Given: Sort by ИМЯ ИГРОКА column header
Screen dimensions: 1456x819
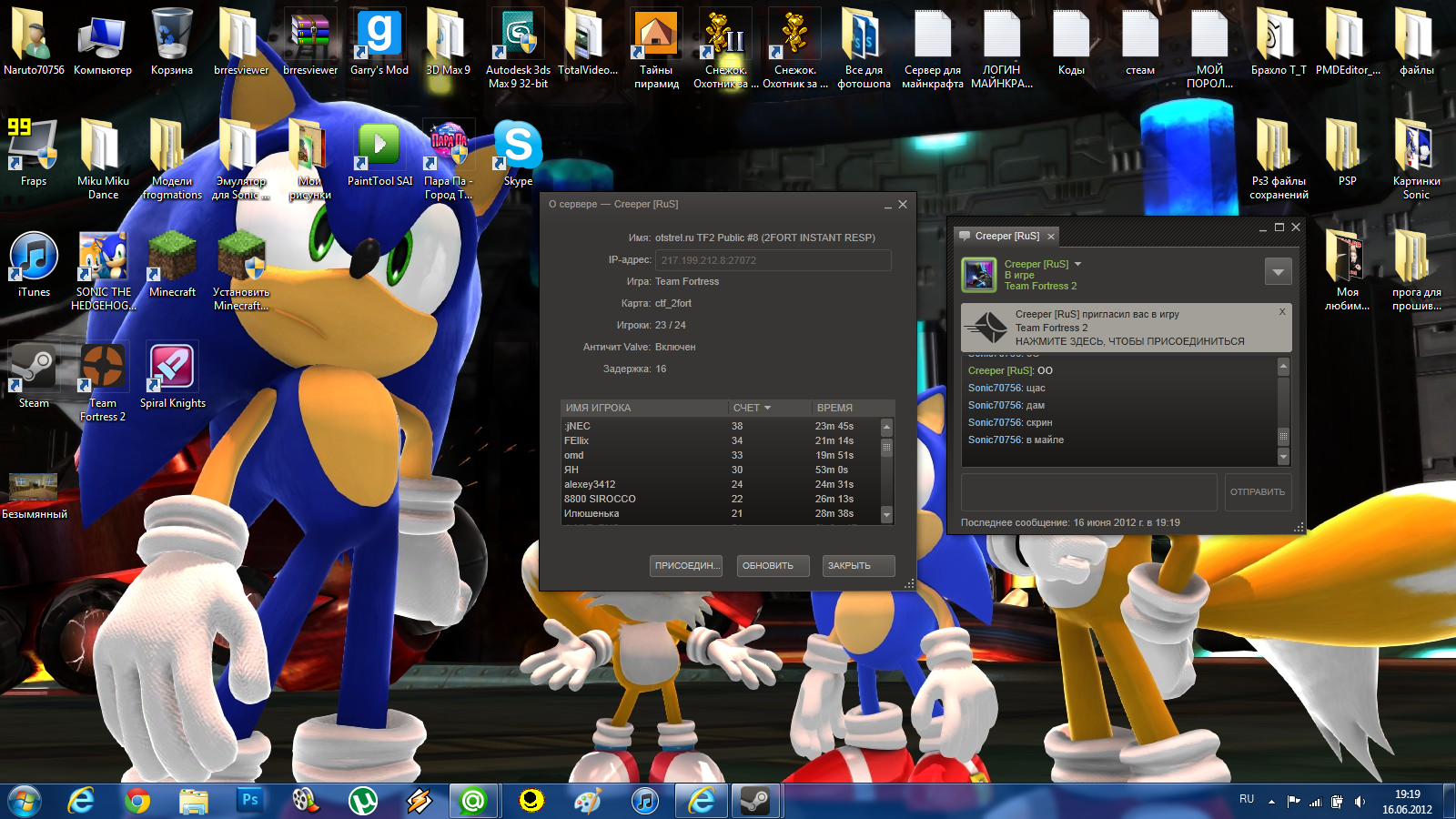Looking at the screenshot, I should tap(644, 408).
